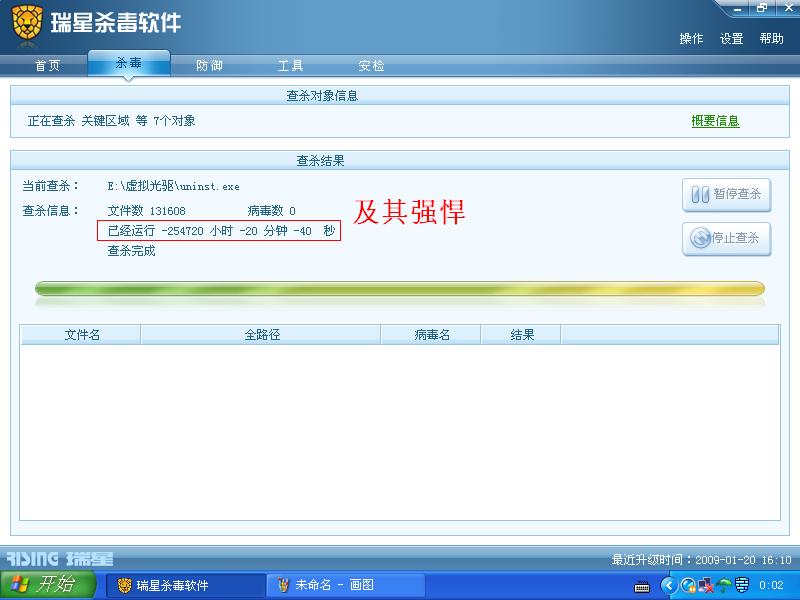The height and width of the screenshot is (600, 800).
Task: Open the 帮助 menu
Action: coord(771,39)
